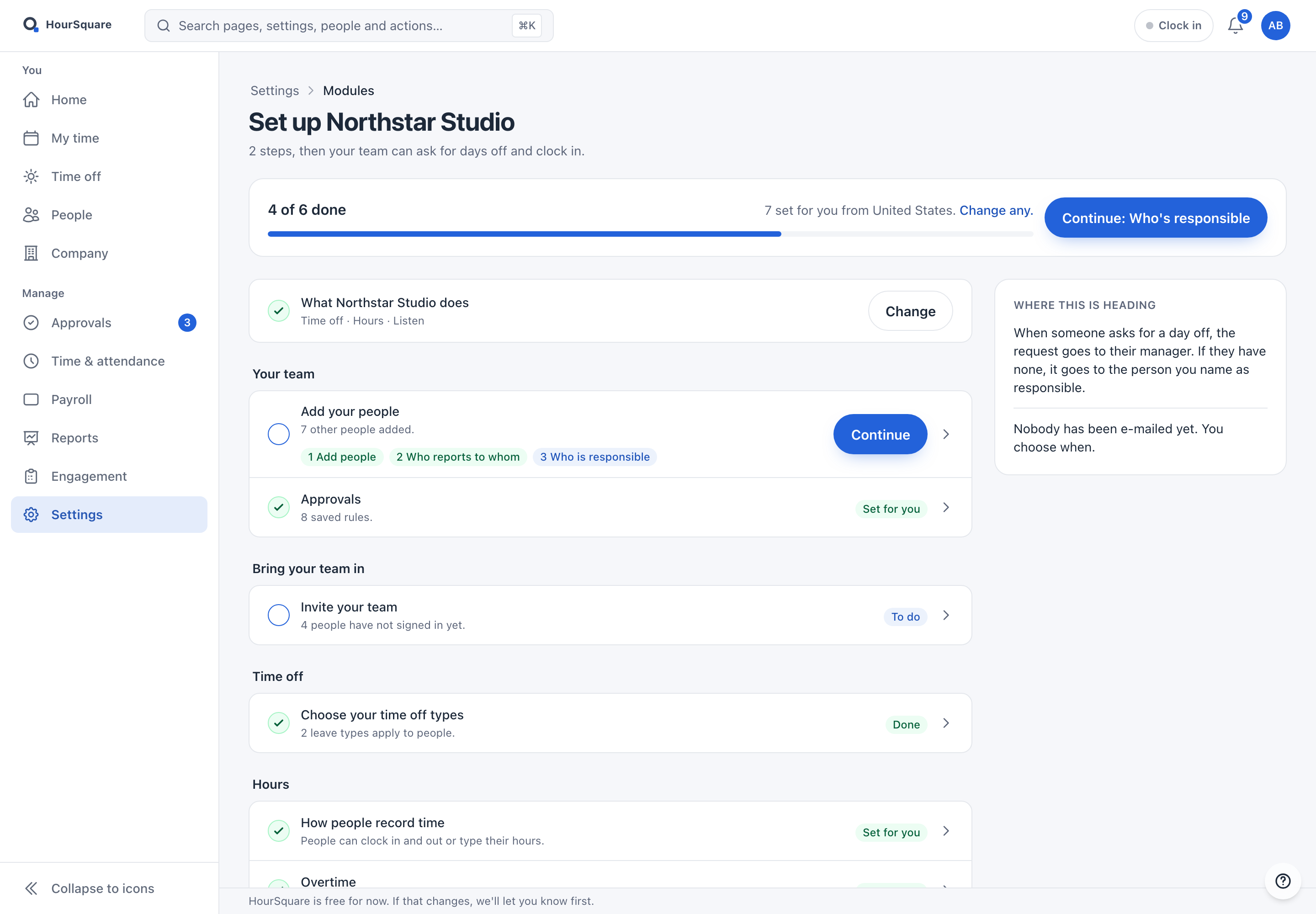The height and width of the screenshot is (914, 1316).
Task: Click the Home house icon
Action: (31, 100)
